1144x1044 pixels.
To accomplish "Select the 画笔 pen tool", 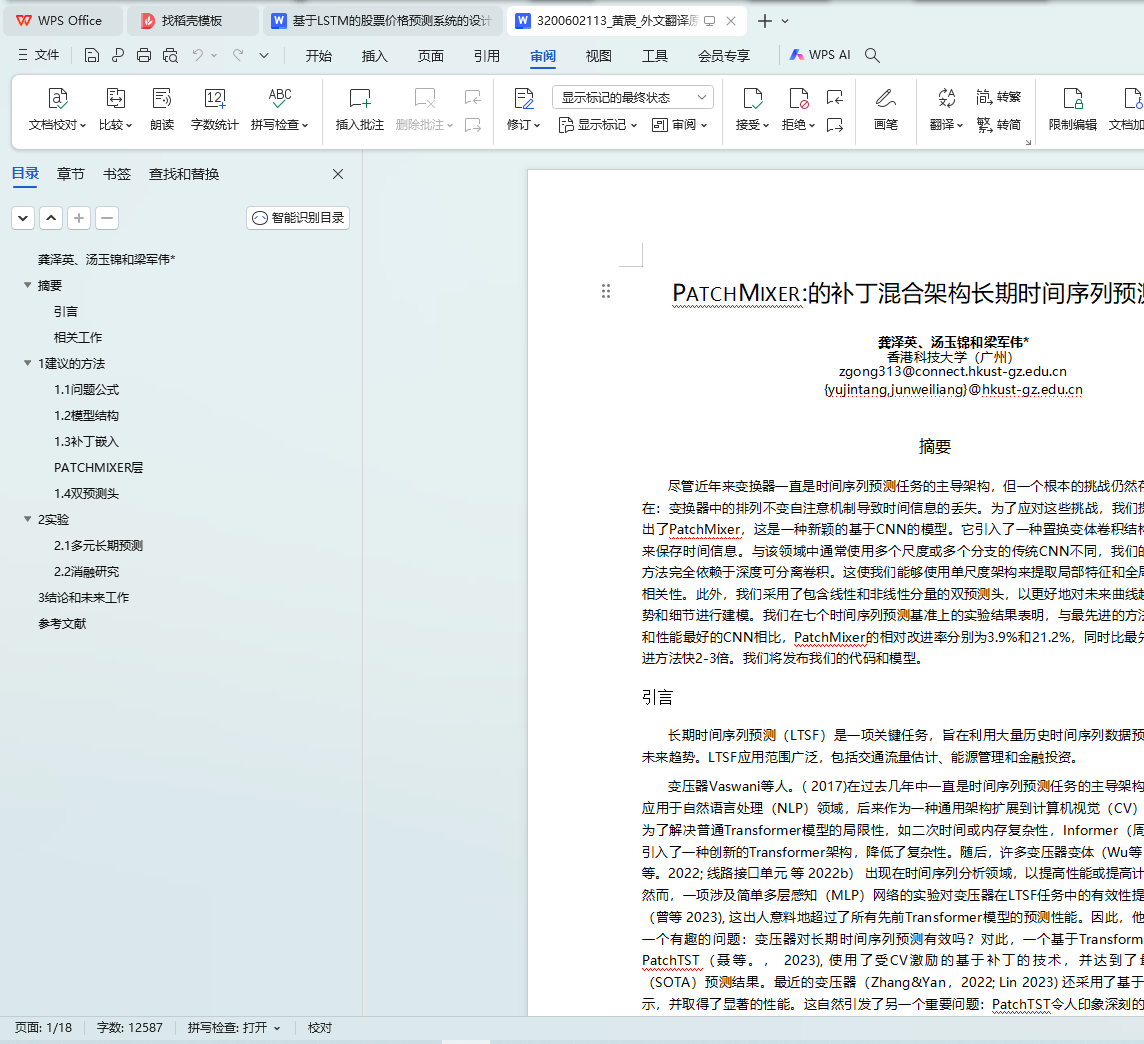I will [x=886, y=109].
